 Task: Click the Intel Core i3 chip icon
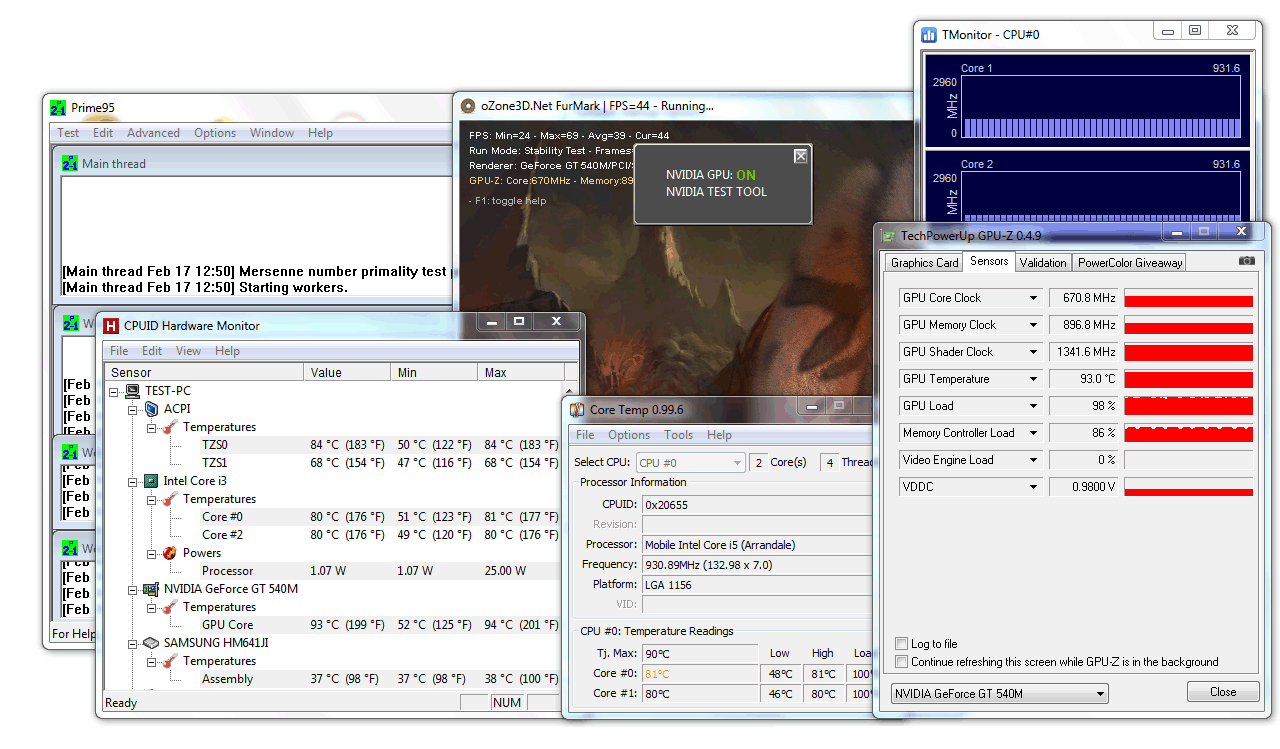[151, 481]
